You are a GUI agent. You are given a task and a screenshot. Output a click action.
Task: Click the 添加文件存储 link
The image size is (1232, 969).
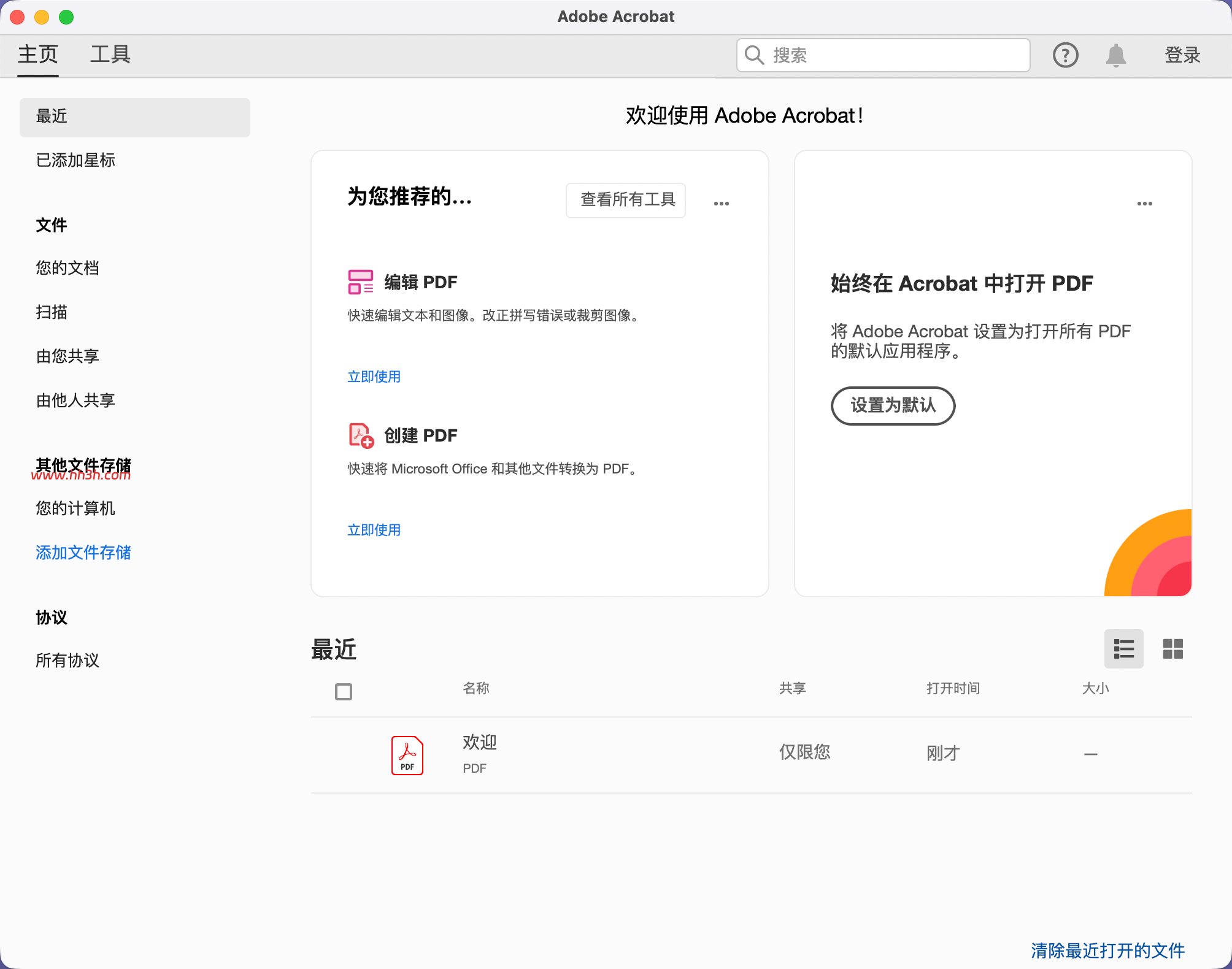pyautogui.click(x=83, y=553)
